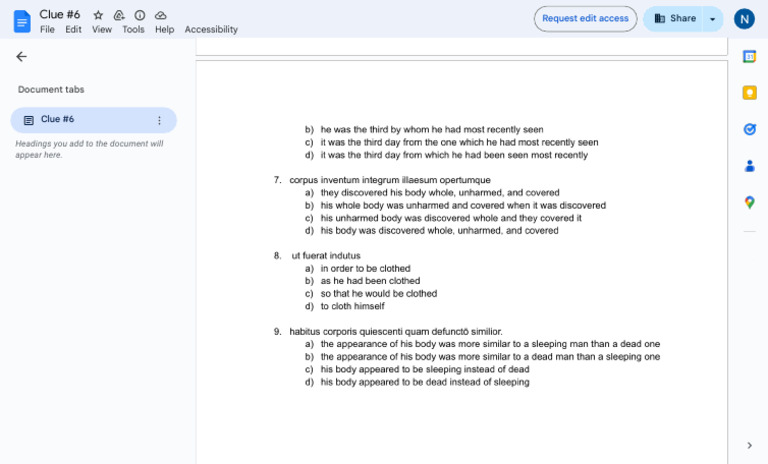This screenshot has width=768, height=464.
Task: Click answer 'appeared to be dead instead of sleeping'
Action: tap(425, 382)
